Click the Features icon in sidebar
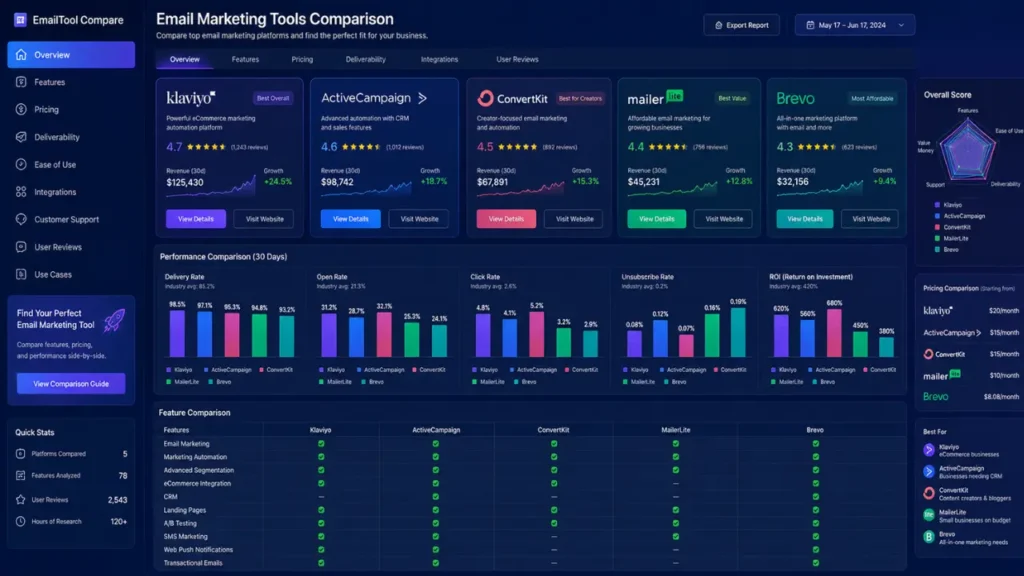The height and width of the screenshot is (576, 1024). pyautogui.click(x=22, y=82)
